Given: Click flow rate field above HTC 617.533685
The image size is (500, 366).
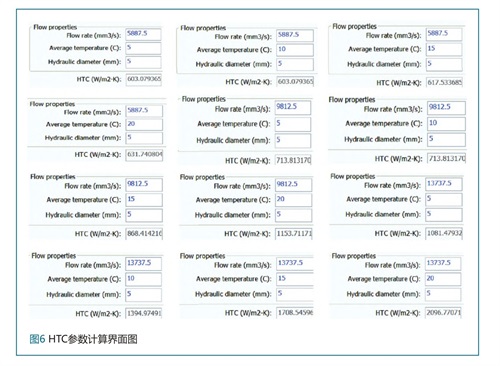Looking at the screenshot, I should coord(444,34).
